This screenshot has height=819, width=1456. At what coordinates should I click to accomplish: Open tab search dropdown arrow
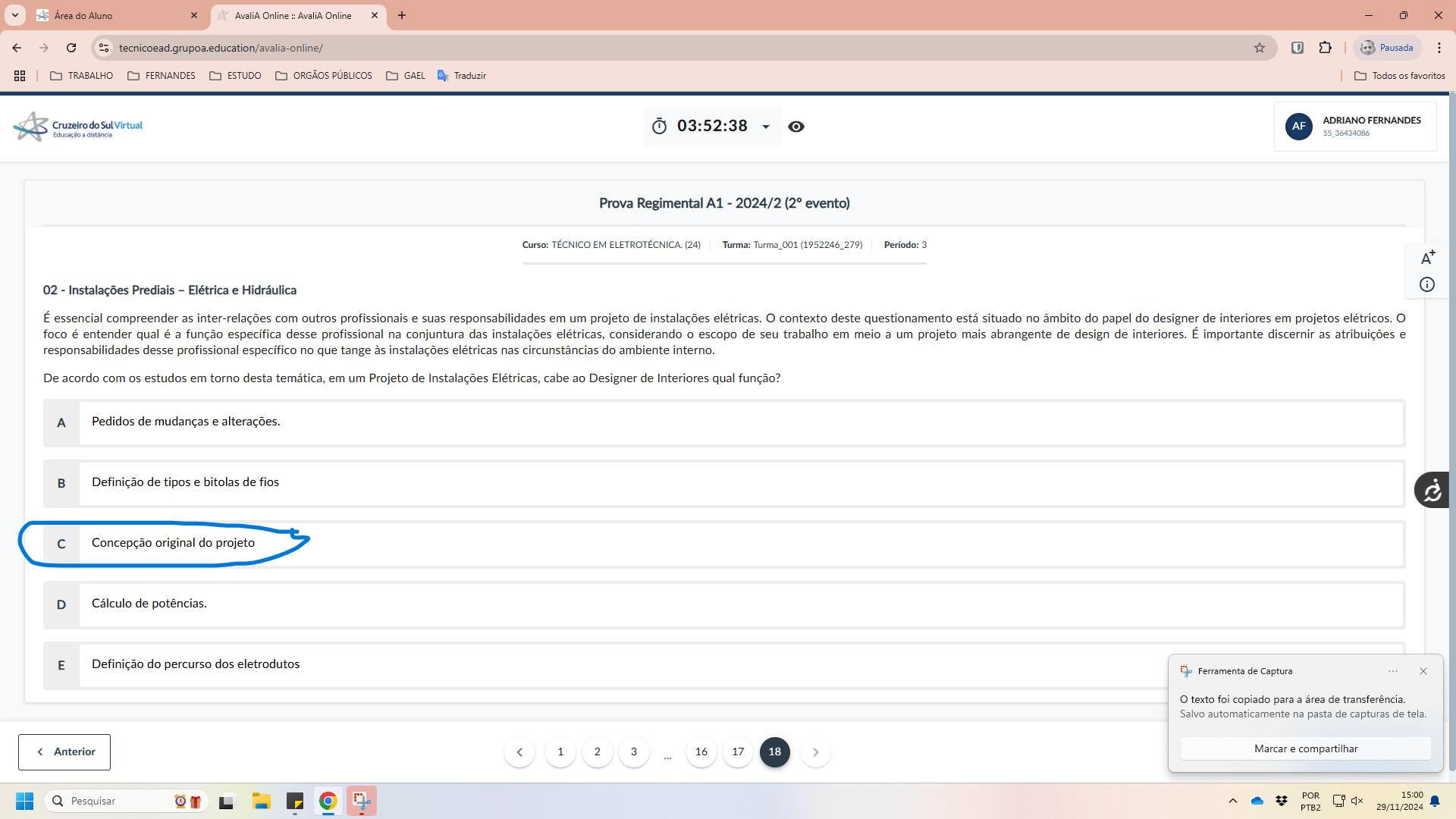pyautogui.click(x=14, y=15)
